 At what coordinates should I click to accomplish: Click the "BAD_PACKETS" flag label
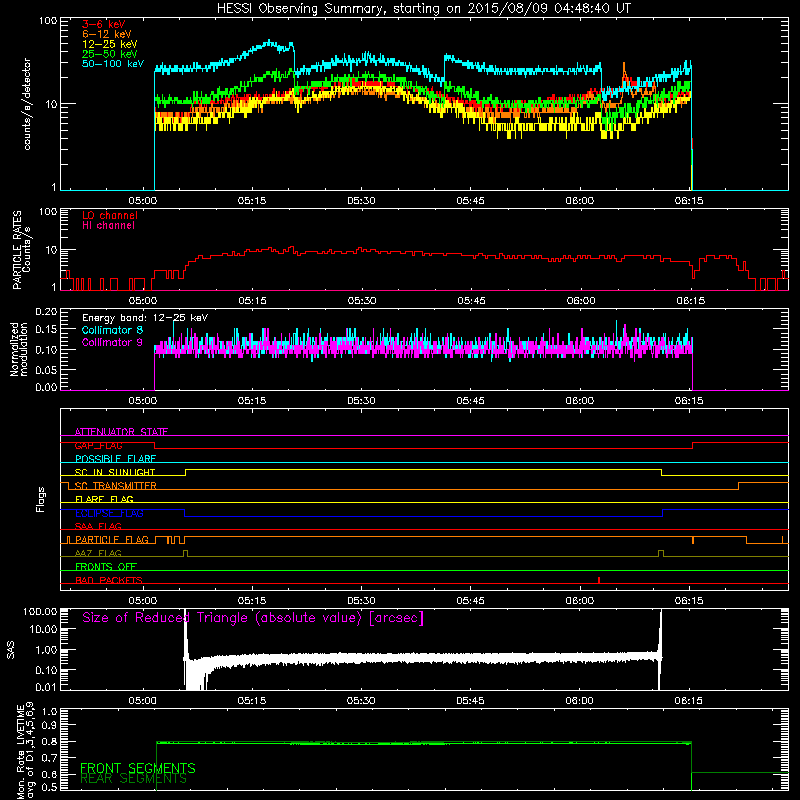(109, 580)
